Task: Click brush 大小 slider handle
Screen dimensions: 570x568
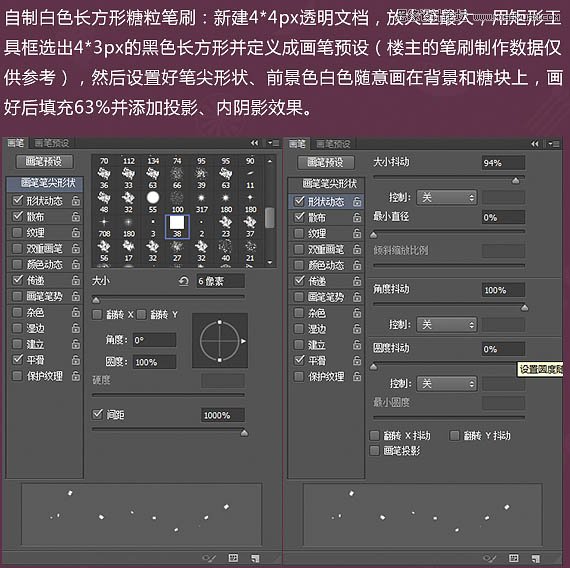Action: tap(96, 300)
